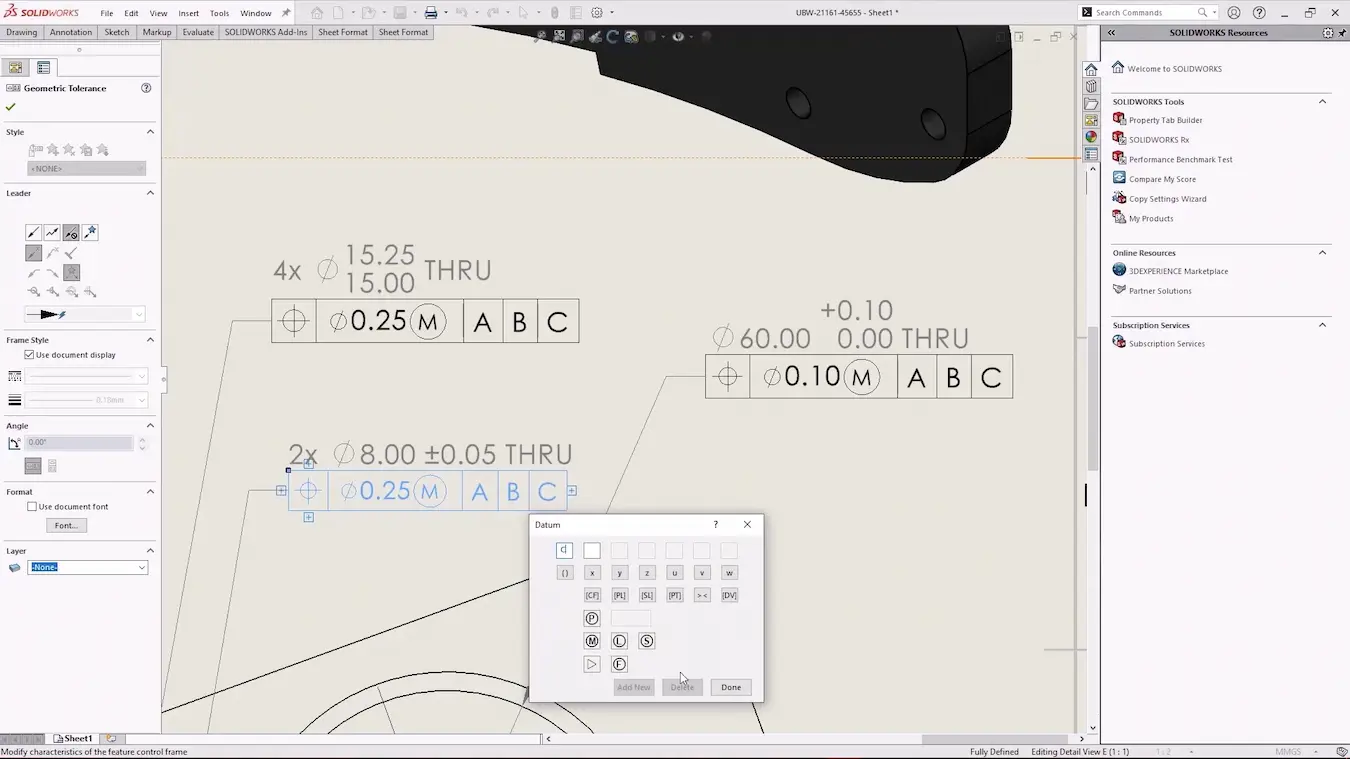Viewport: 1350px width, 759px height.
Task: Toggle the Use document display checkbox
Action: 30,355
